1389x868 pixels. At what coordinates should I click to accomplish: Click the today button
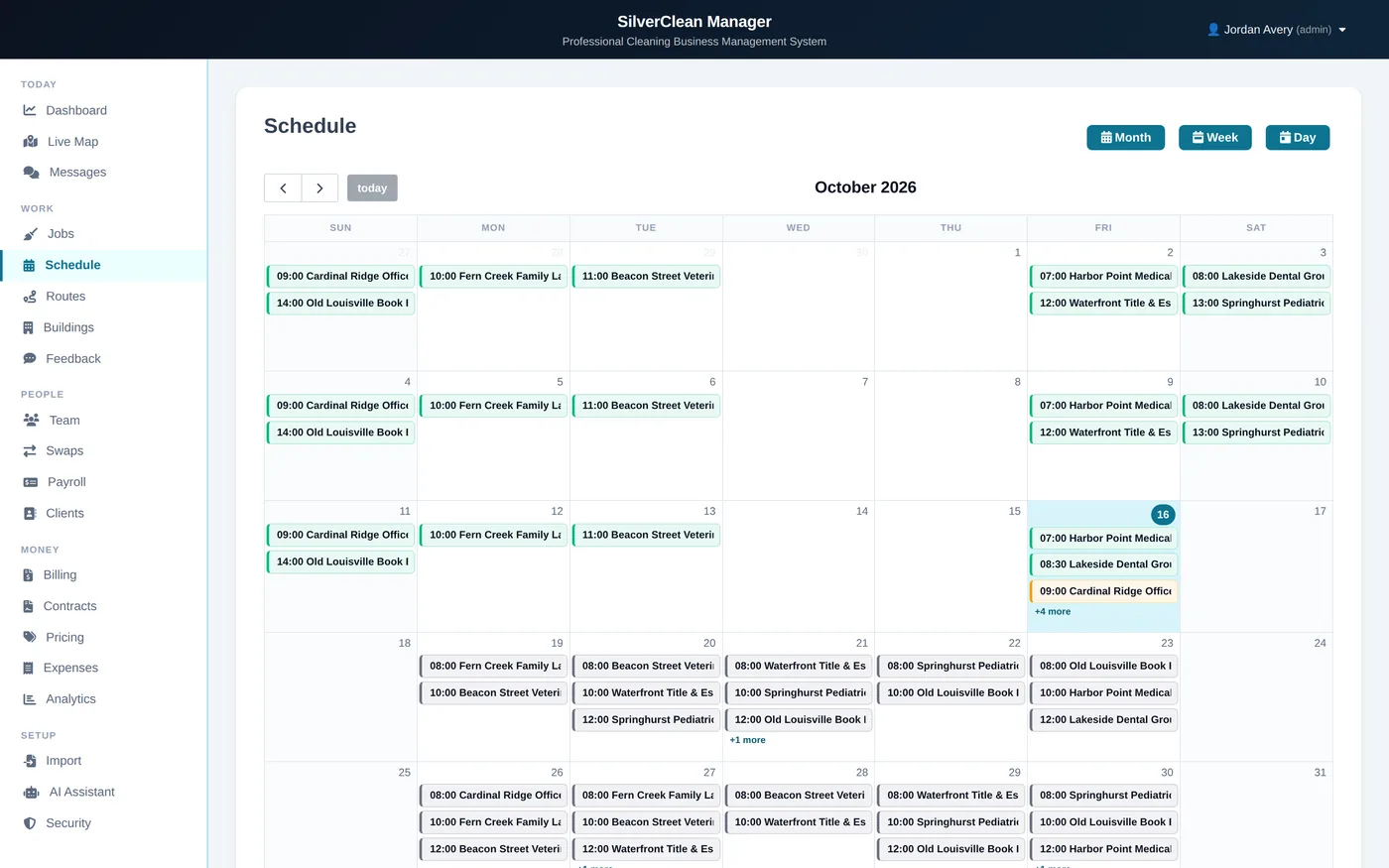[x=372, y=188]
